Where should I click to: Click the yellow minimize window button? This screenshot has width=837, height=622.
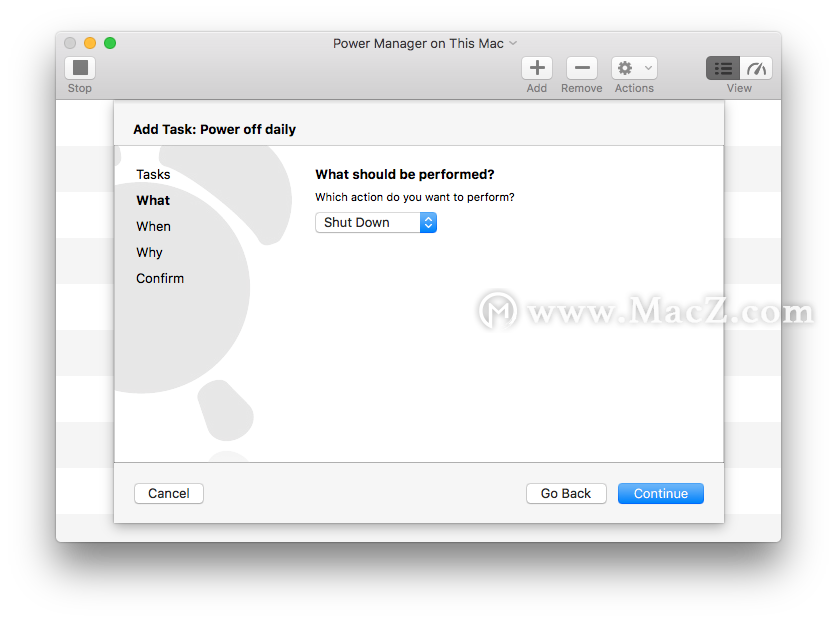(90, 43)
